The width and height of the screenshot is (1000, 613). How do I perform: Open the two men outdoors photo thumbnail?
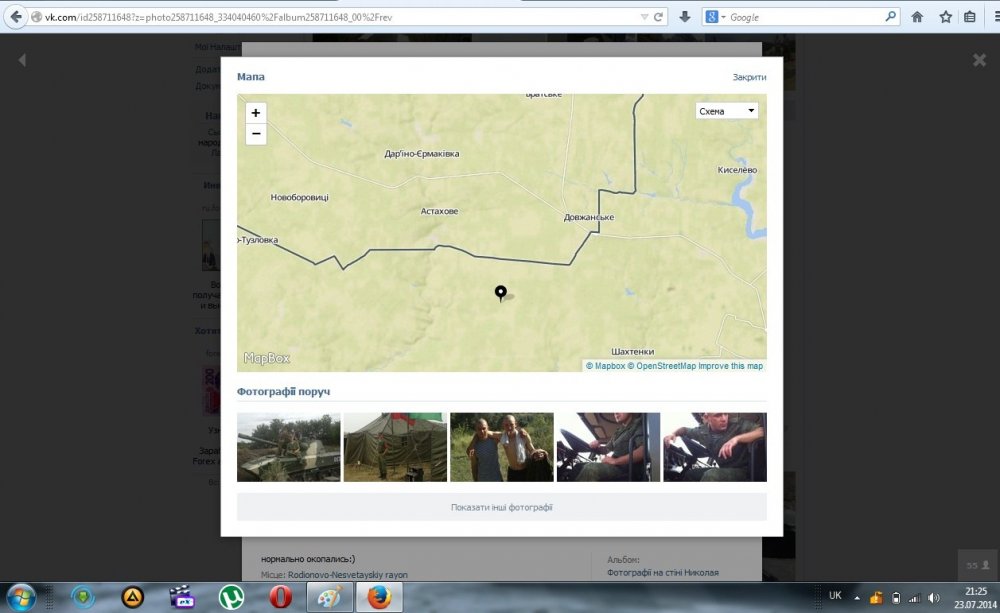pyautogui.click(x=502, y=447)
